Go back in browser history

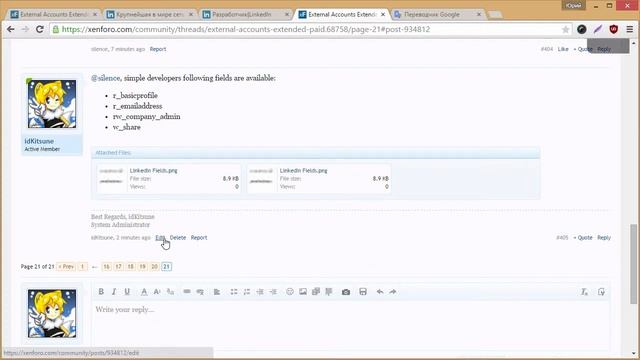[11, 29]
